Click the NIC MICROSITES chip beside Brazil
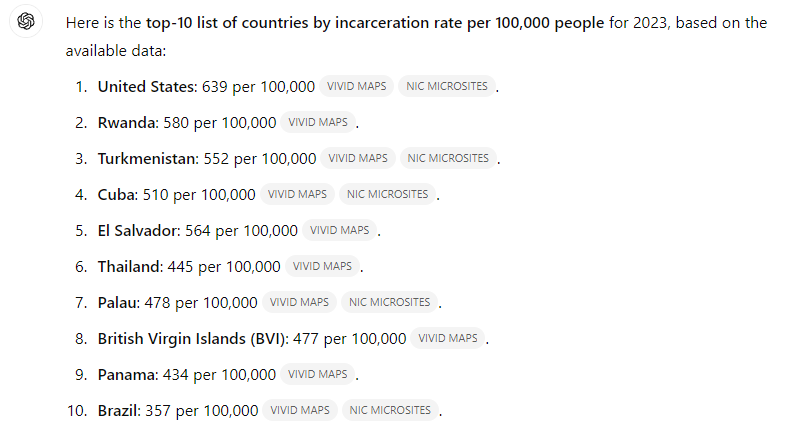787x431 pixels. pyautogui.click(x=390, y=410)
